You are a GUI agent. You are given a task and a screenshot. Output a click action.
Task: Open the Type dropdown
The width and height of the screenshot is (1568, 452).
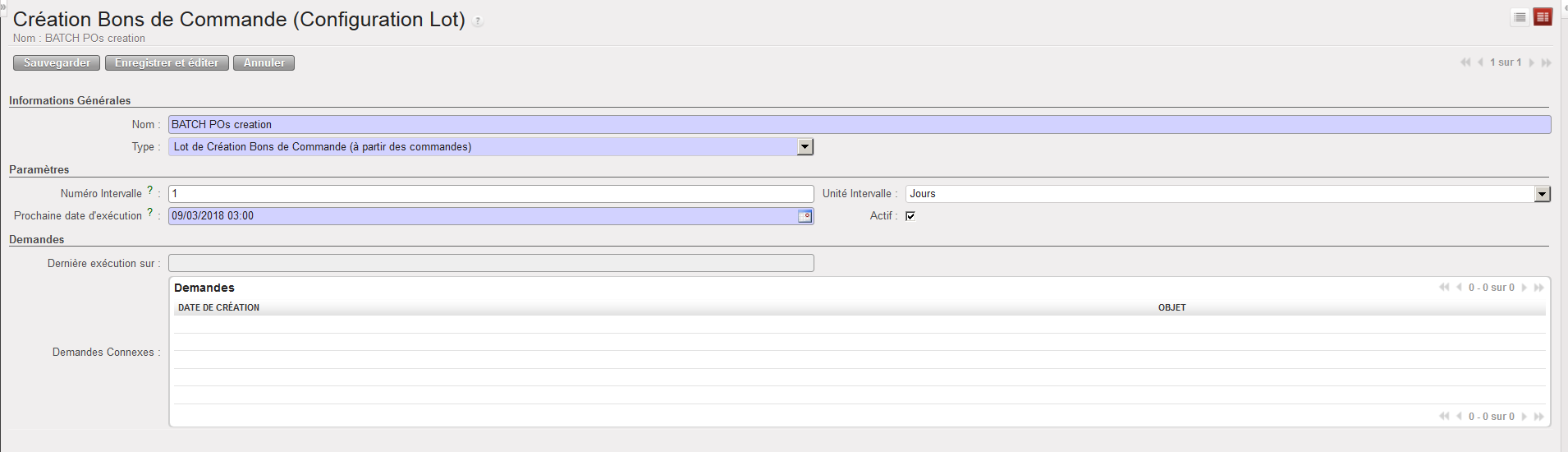805,147
